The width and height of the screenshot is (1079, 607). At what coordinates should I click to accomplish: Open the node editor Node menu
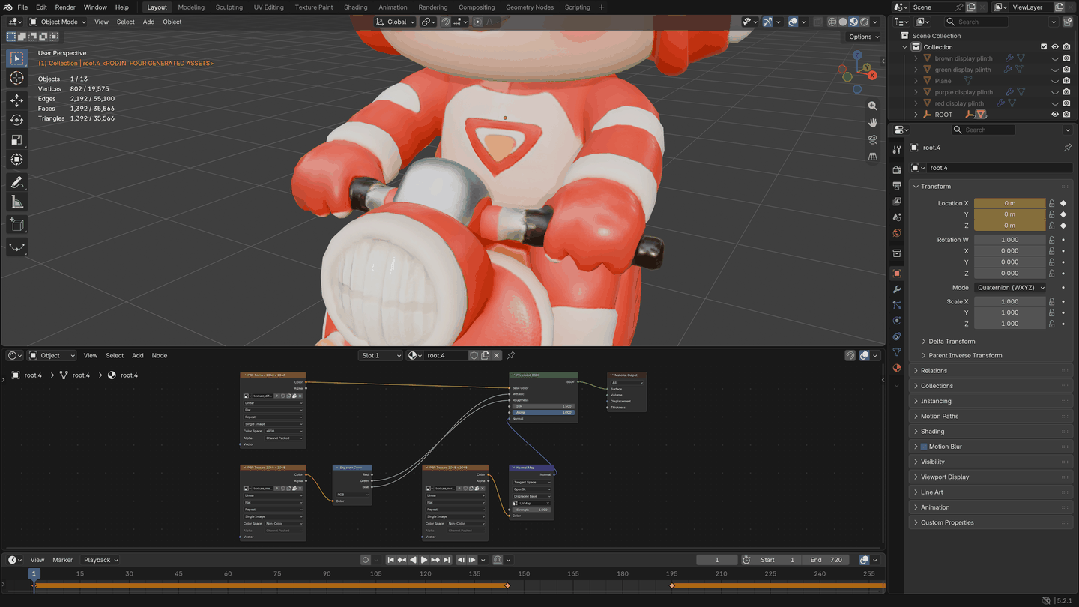160,356
